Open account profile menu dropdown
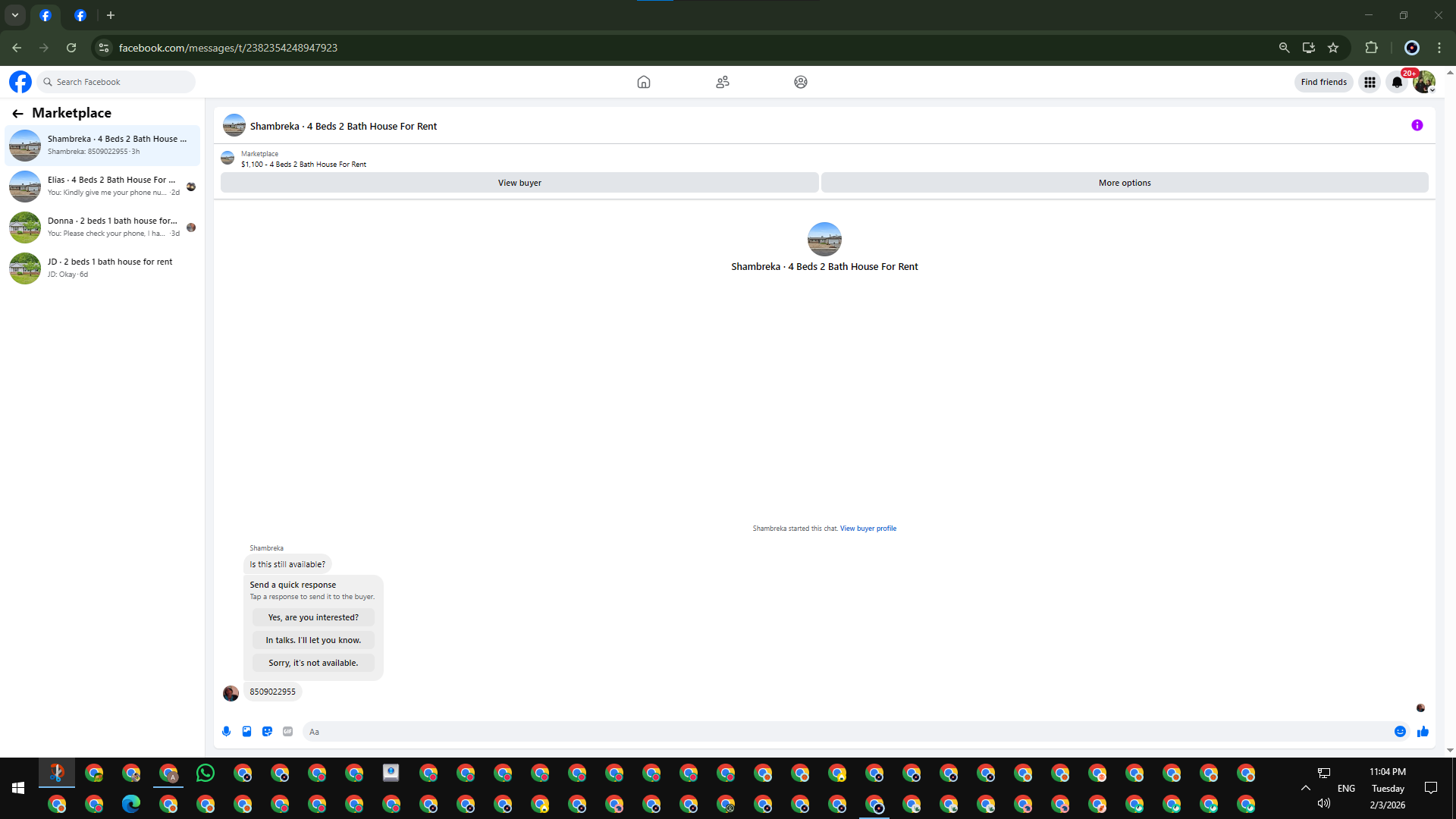 1424,82
